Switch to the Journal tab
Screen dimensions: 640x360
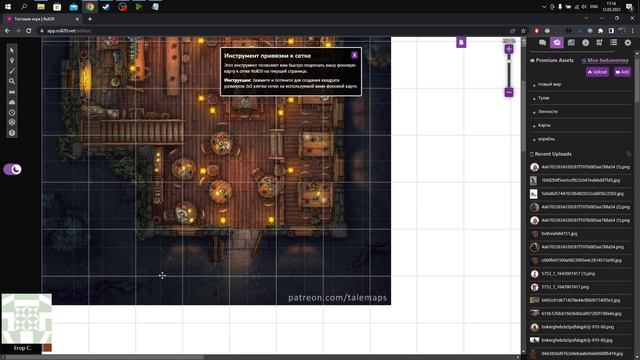[571, 42]
